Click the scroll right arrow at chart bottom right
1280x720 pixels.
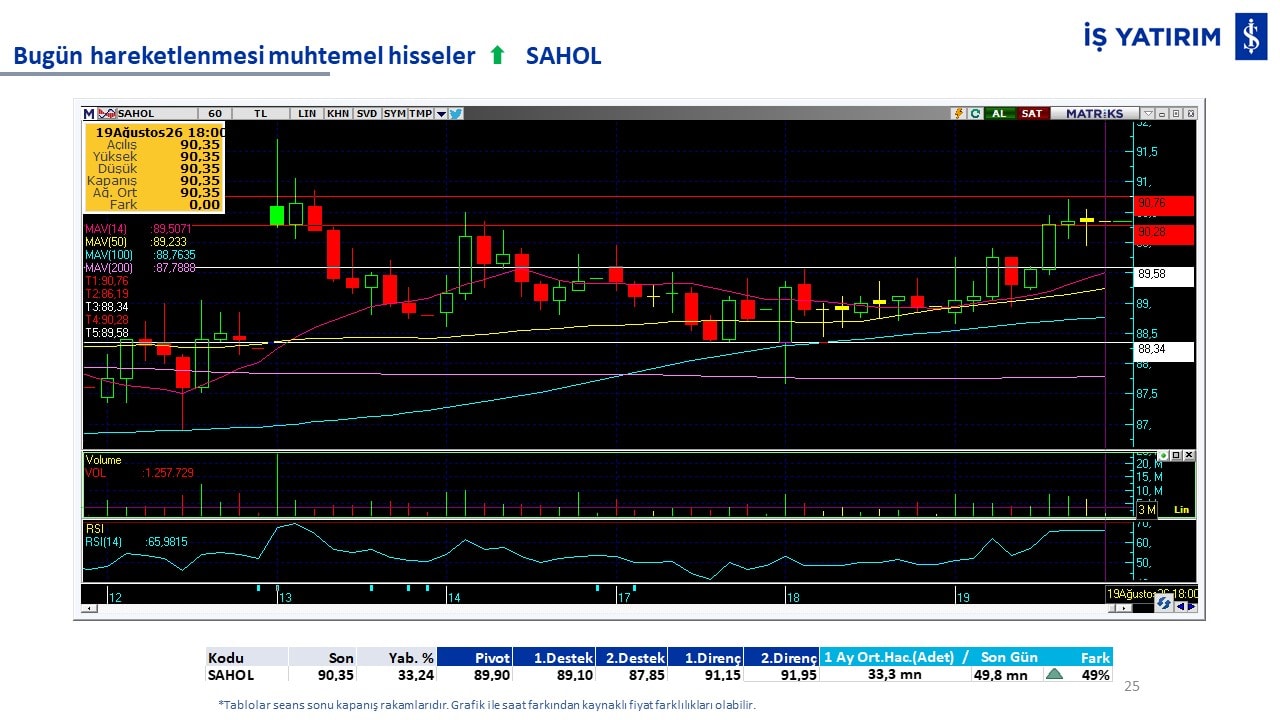(1192, 606)
